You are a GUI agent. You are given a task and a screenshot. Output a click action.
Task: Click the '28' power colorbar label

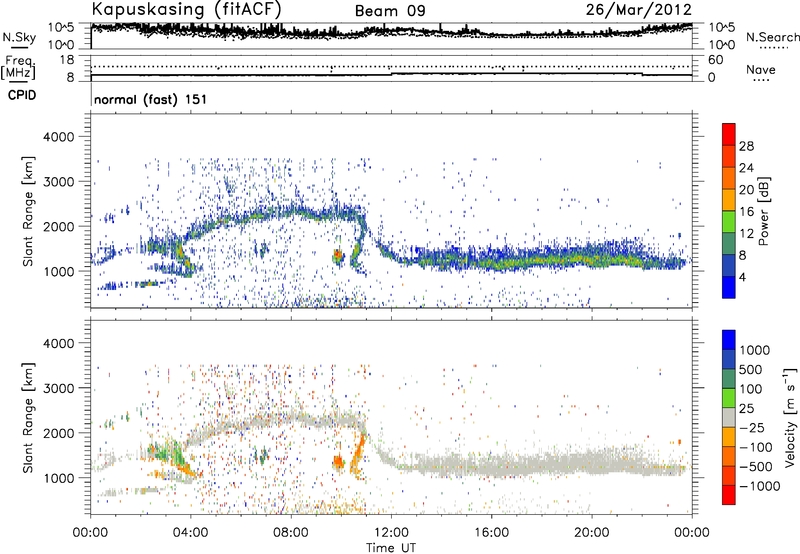tap(746, 146)
